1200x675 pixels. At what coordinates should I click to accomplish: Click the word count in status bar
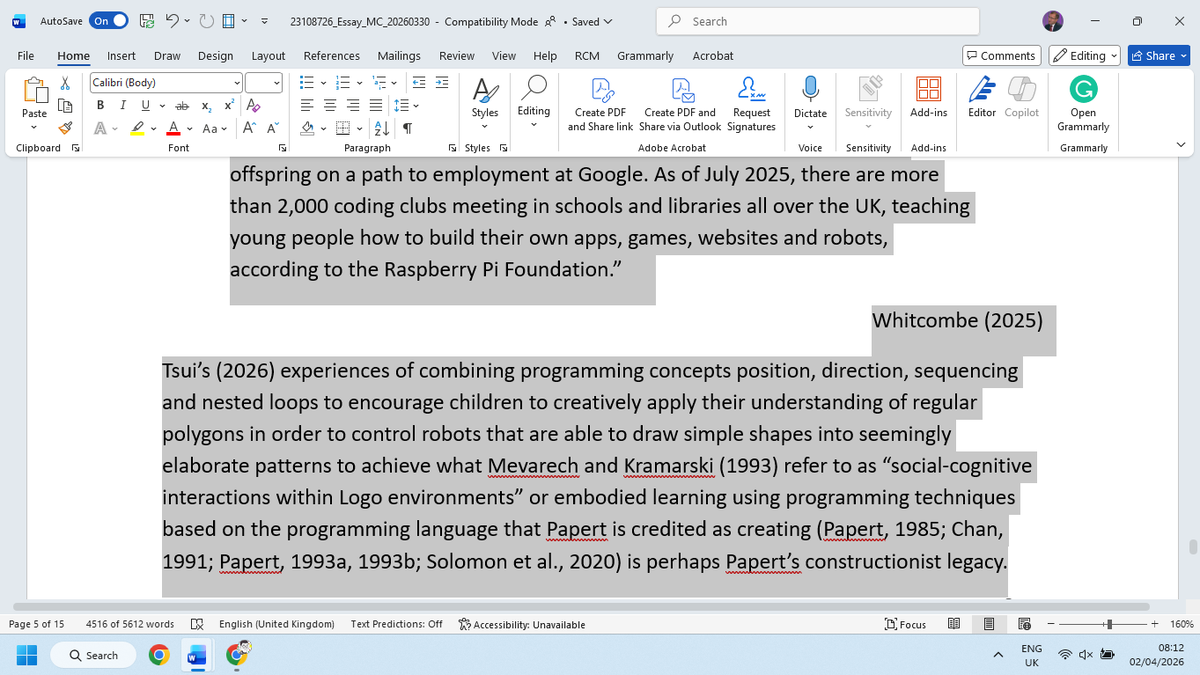pos(130,624)
